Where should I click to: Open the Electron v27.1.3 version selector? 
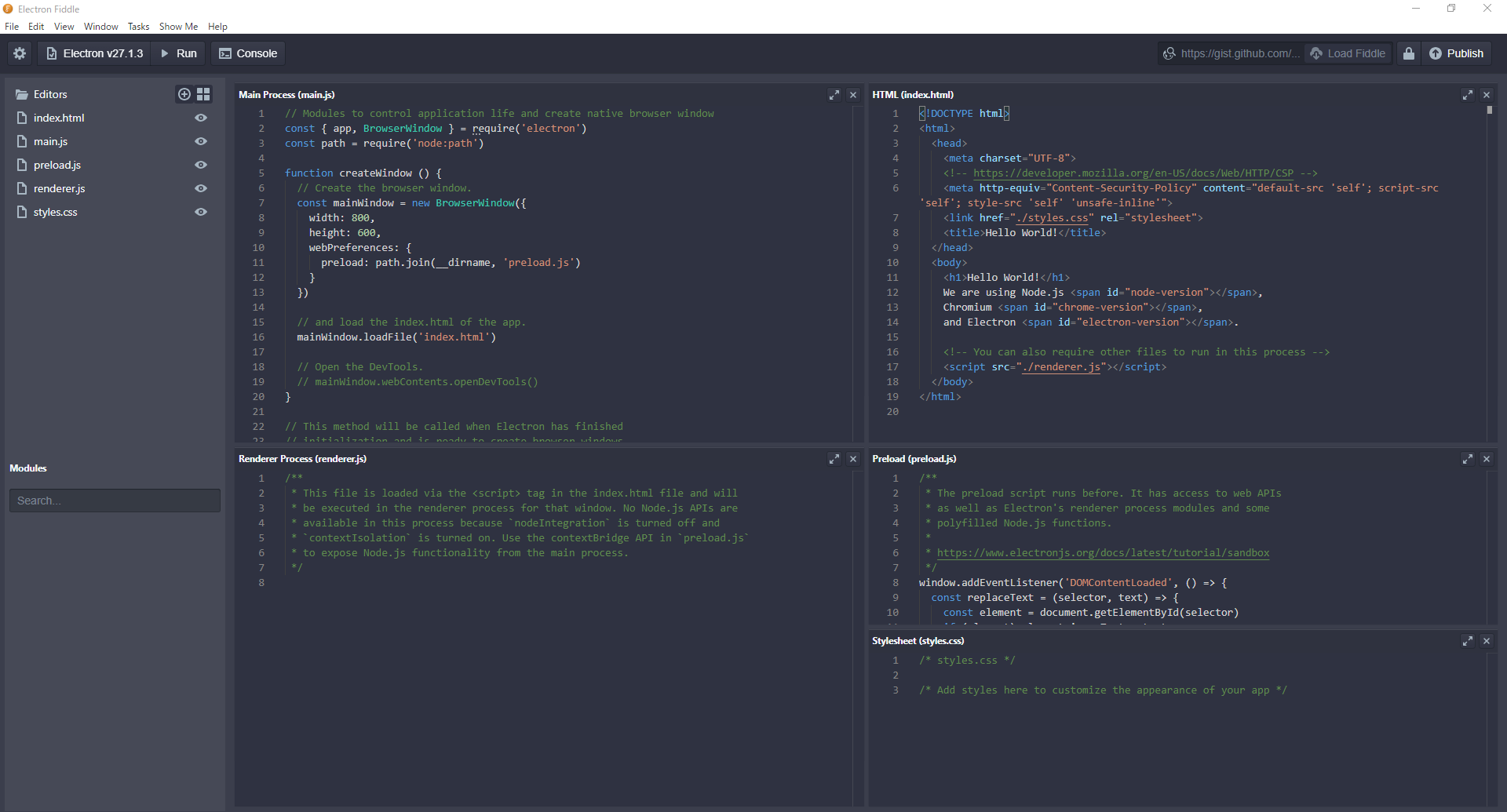click(x=94, y=53)
